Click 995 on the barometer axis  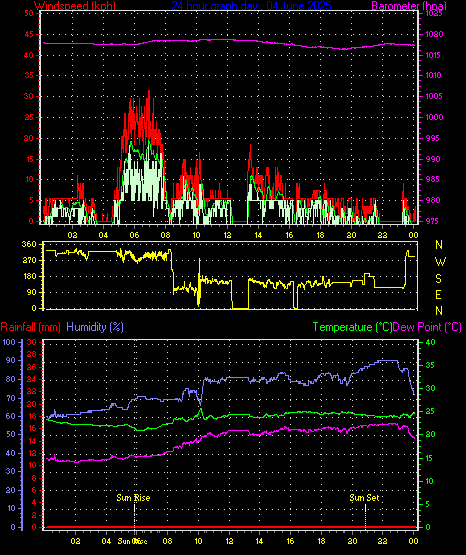pos(433,138)
